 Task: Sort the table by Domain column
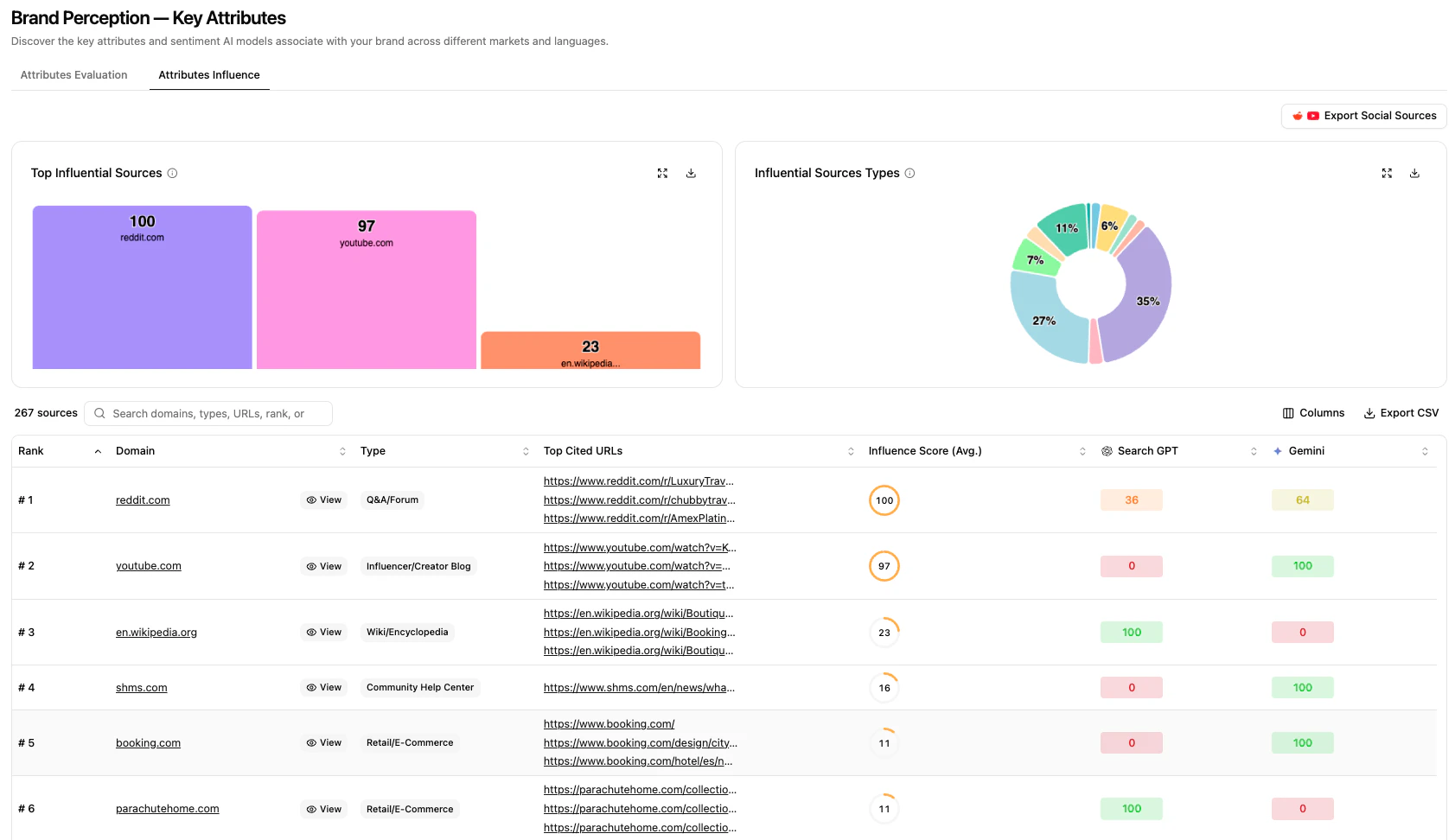[342, 451]
